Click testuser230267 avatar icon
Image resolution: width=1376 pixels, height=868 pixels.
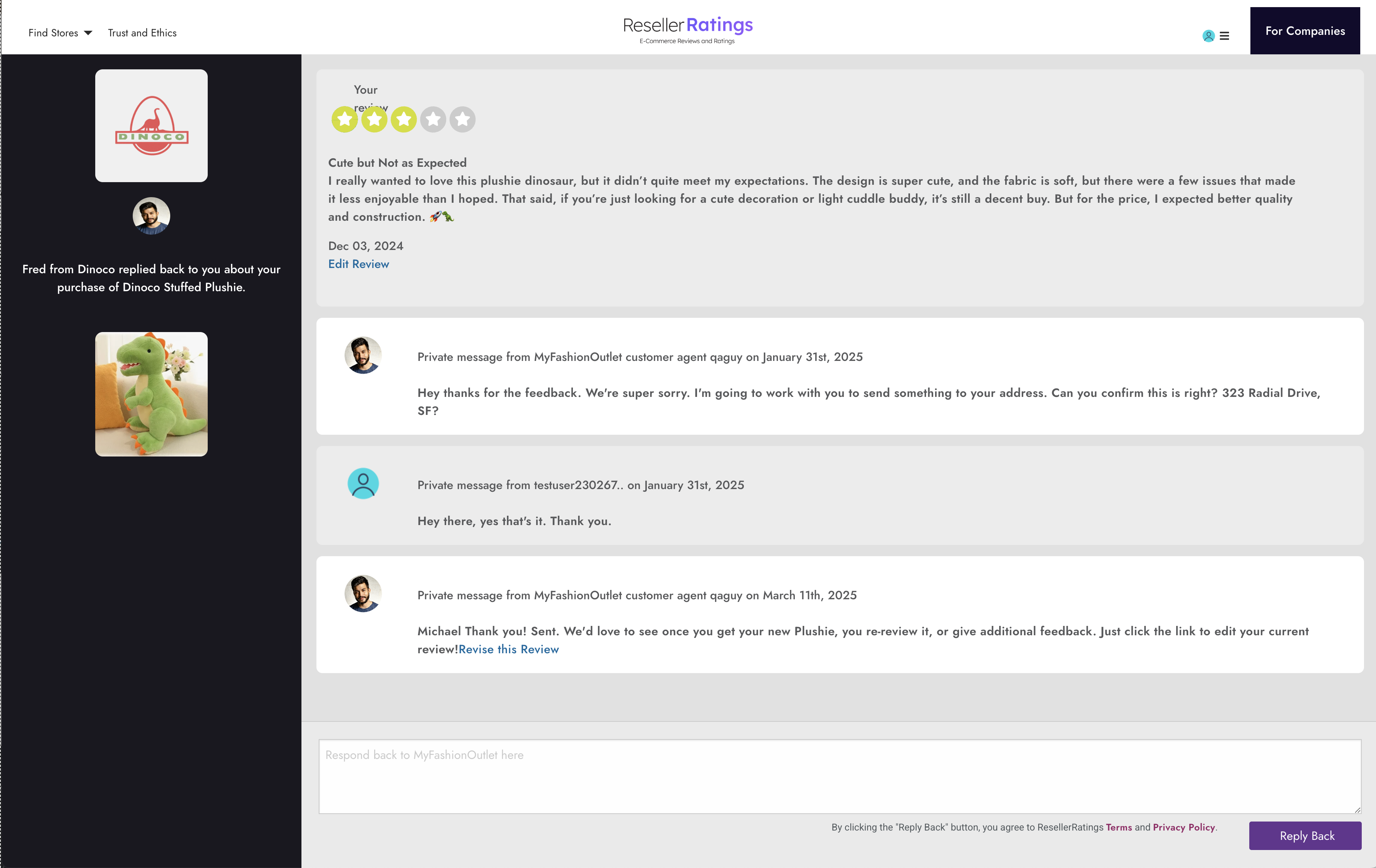[x=363, y=483]
